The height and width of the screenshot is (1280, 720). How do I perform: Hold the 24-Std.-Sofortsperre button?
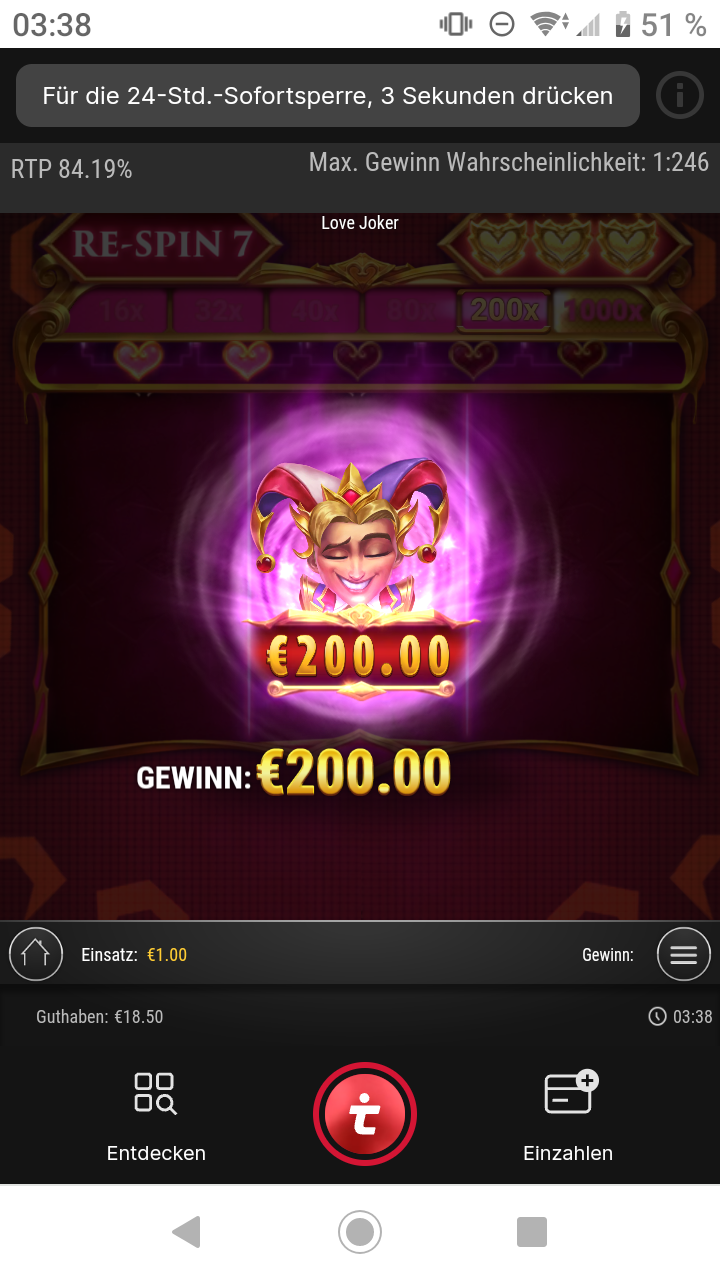[x=328, y=96]
